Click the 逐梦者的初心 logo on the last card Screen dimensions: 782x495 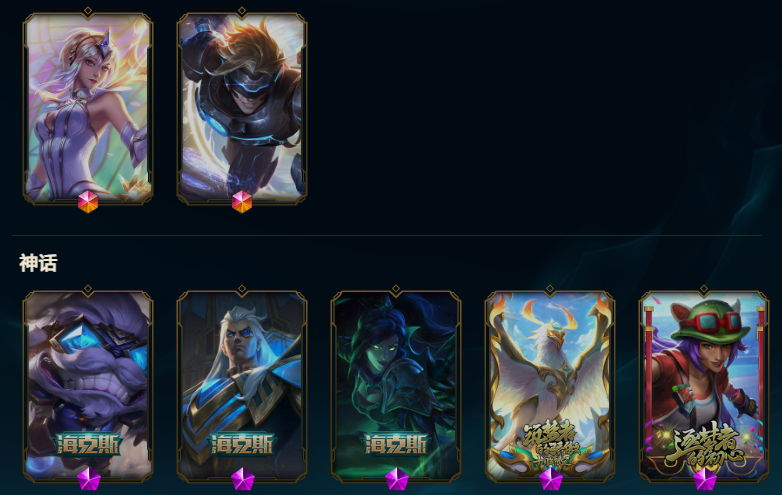[705, 445]
